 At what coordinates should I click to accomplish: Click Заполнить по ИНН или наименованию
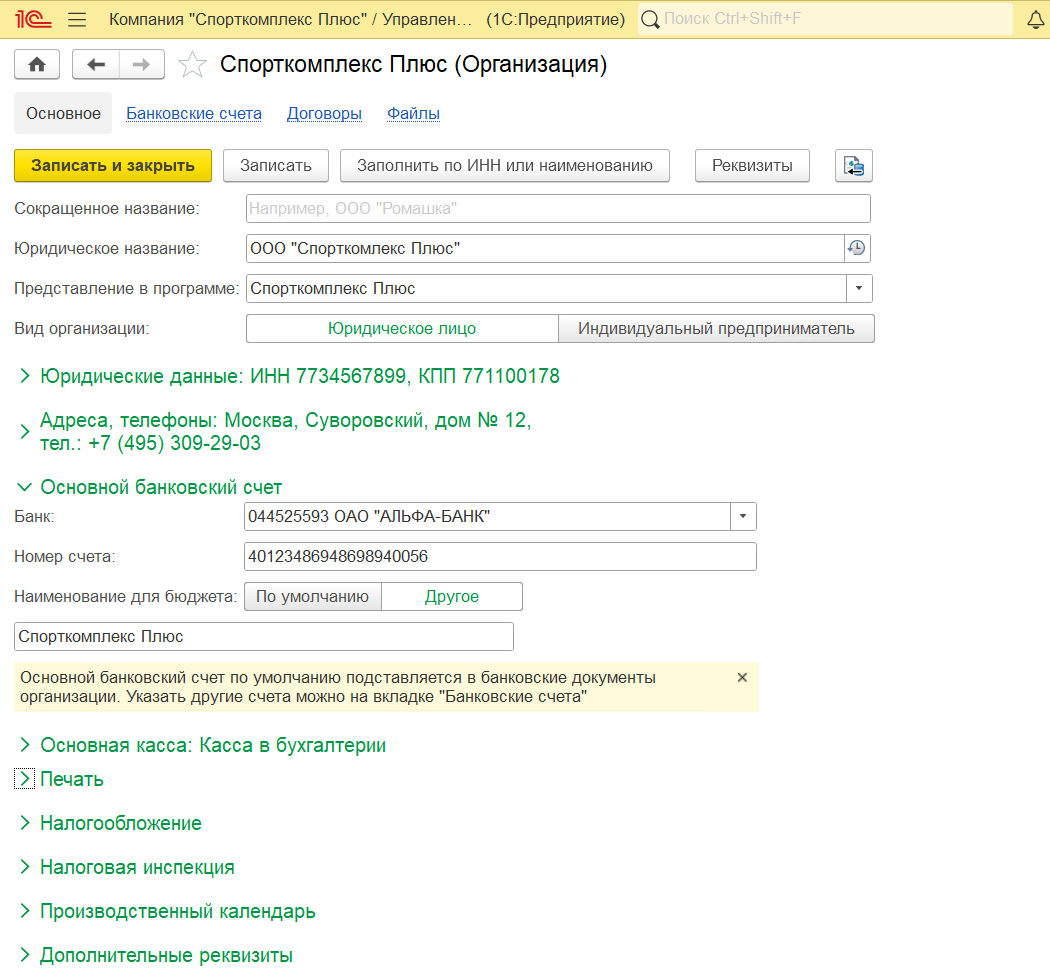(x=505, y=165)
